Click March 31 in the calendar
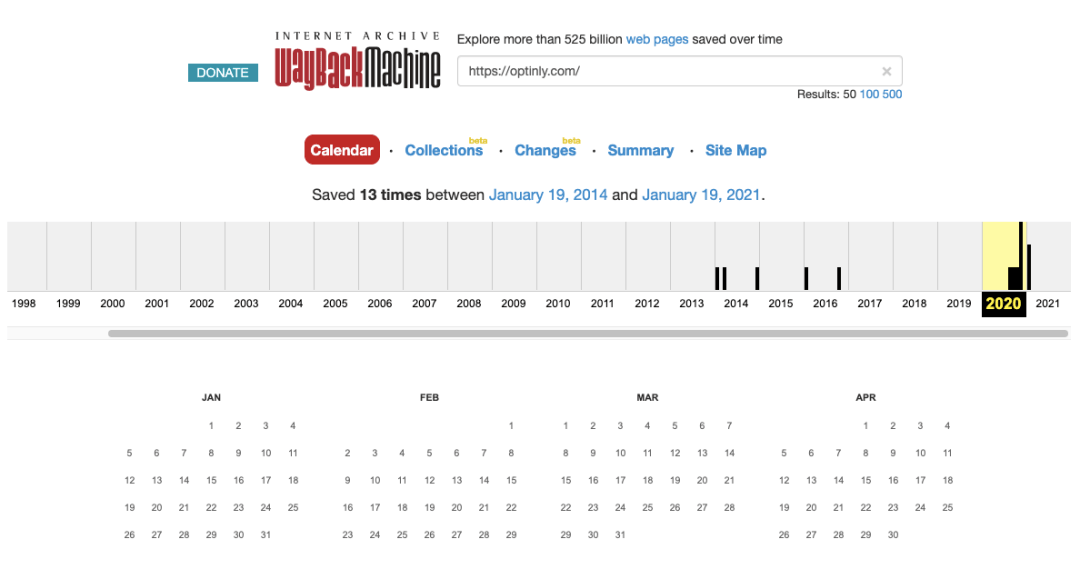The width and height of the screenshot is (1080, 579). pyautogui.click(x=621, y=534)
